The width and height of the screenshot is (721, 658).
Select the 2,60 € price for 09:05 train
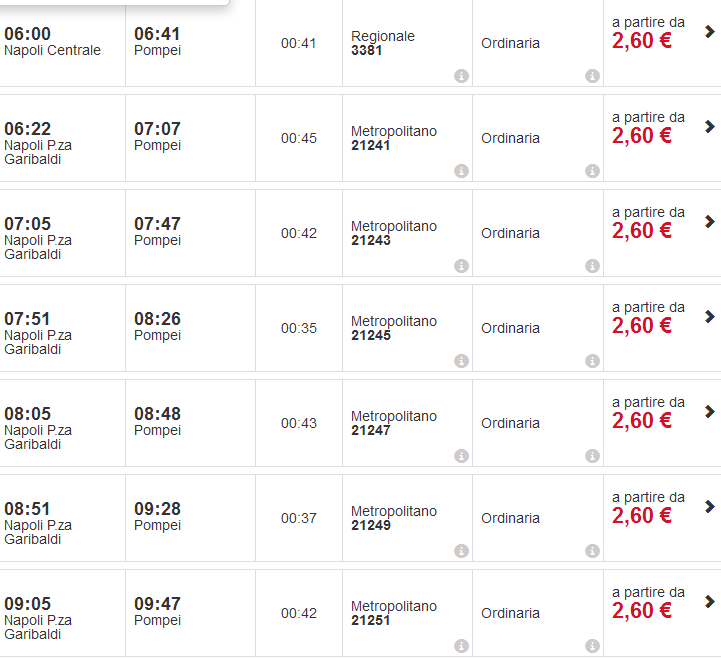coord(642,611)
